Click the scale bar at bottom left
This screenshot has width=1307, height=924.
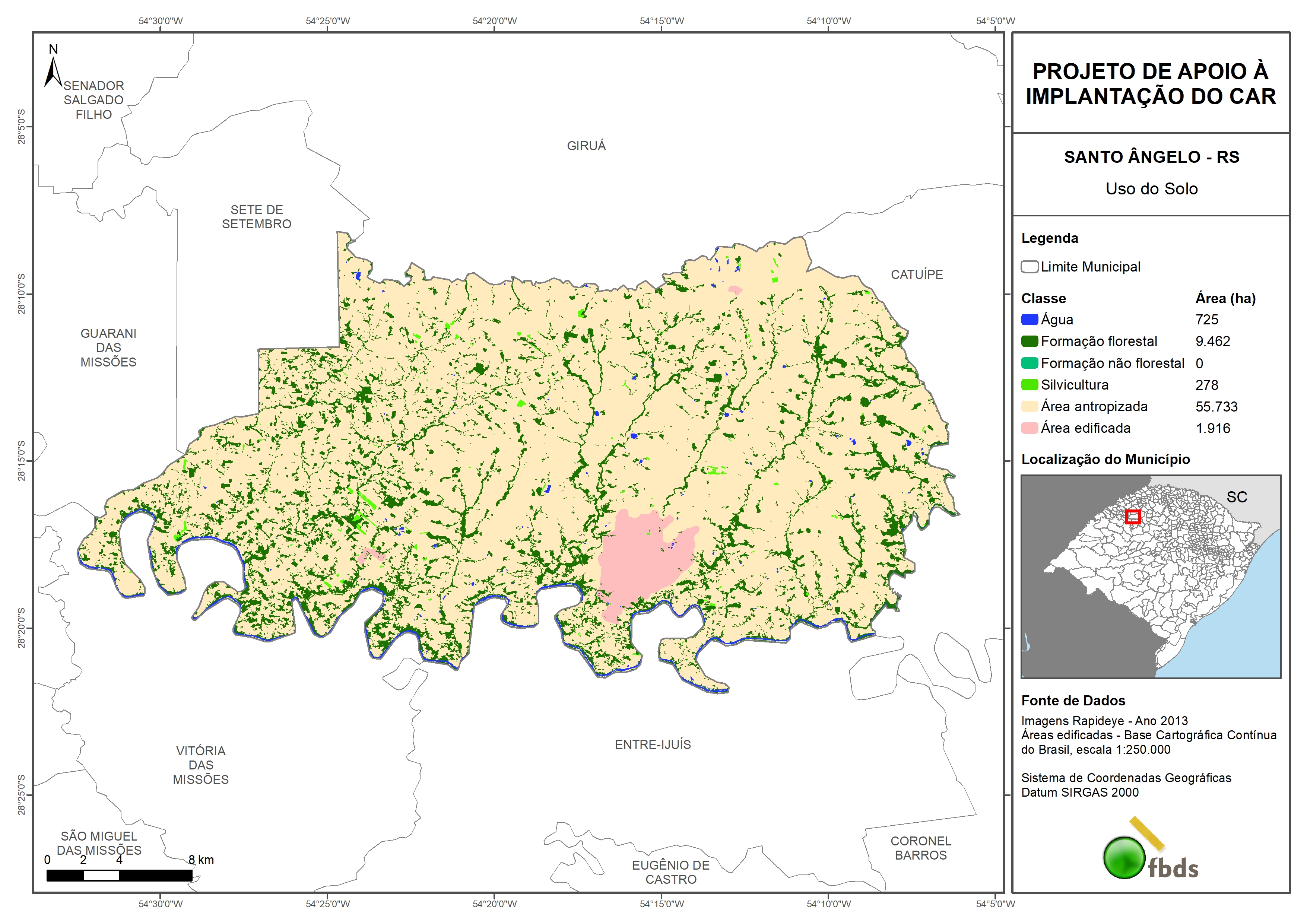119,875
